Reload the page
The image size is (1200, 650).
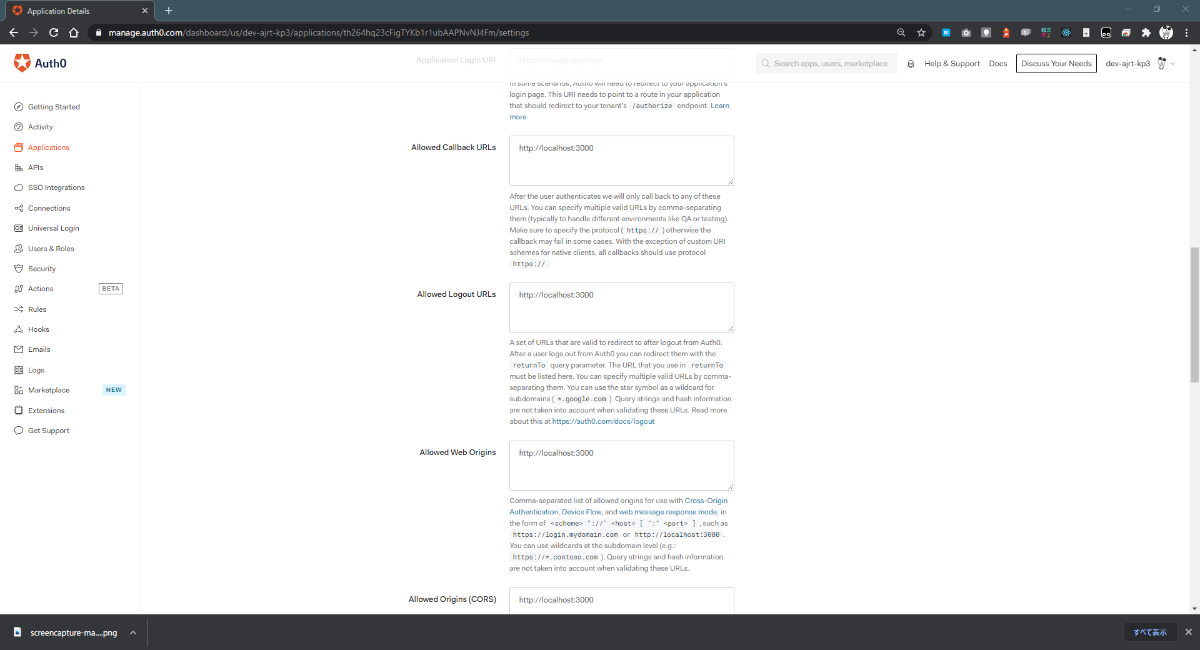tap(54, 32)
